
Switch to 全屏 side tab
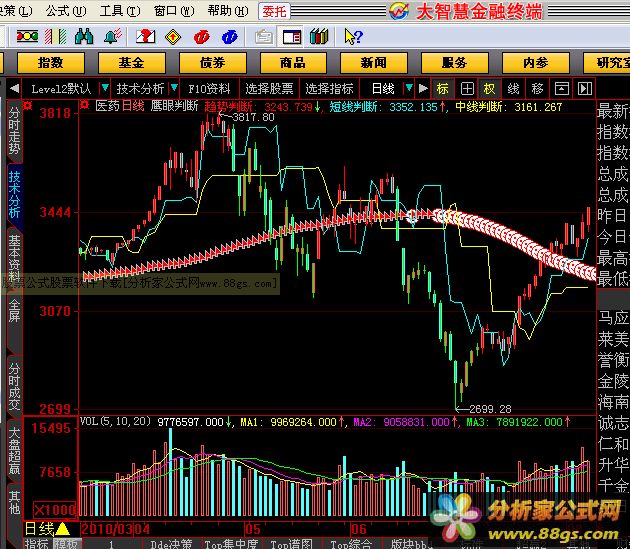pyautogui.click(x=14, y=311)
